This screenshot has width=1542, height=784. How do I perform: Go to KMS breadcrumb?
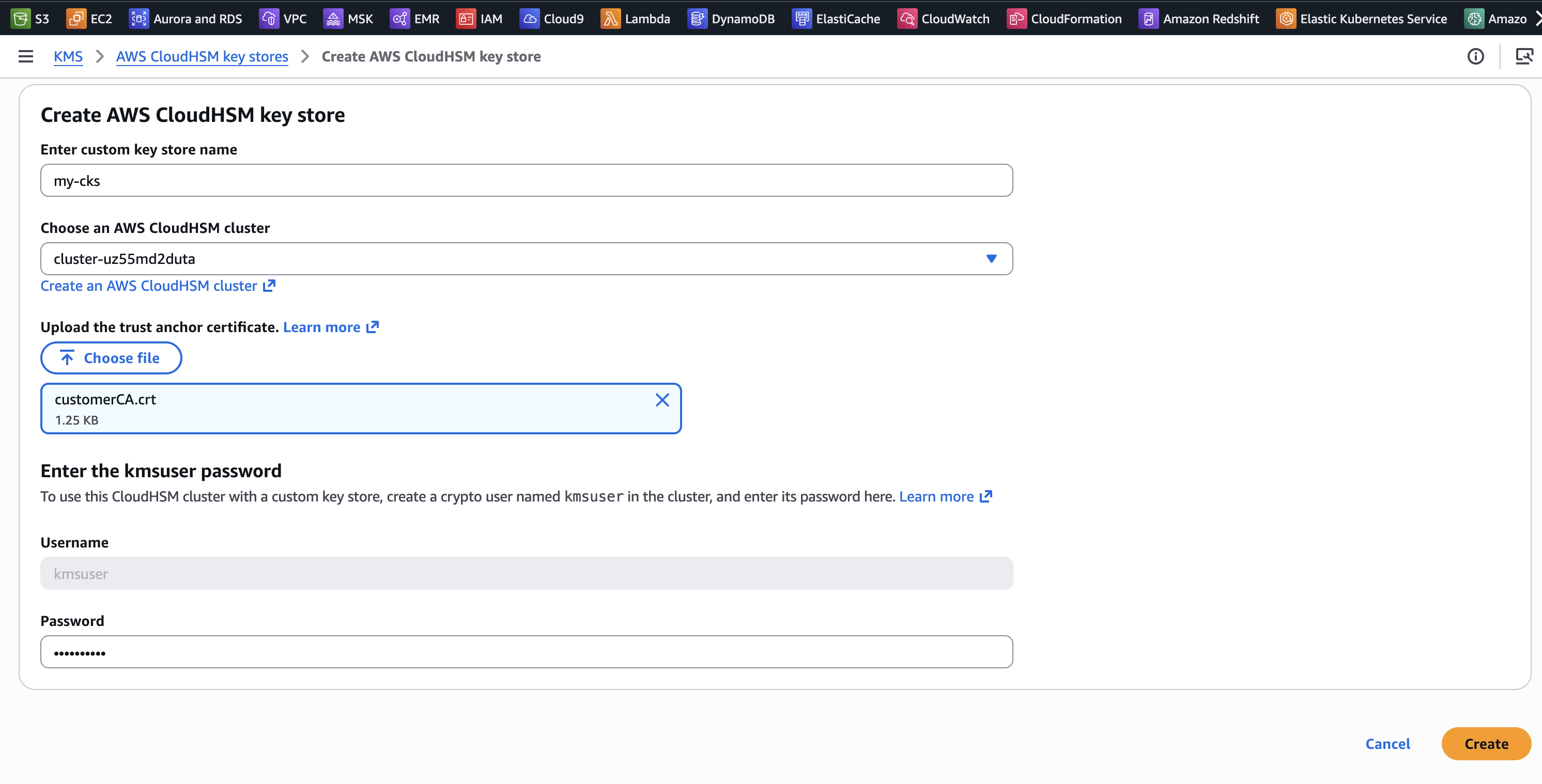68,56
